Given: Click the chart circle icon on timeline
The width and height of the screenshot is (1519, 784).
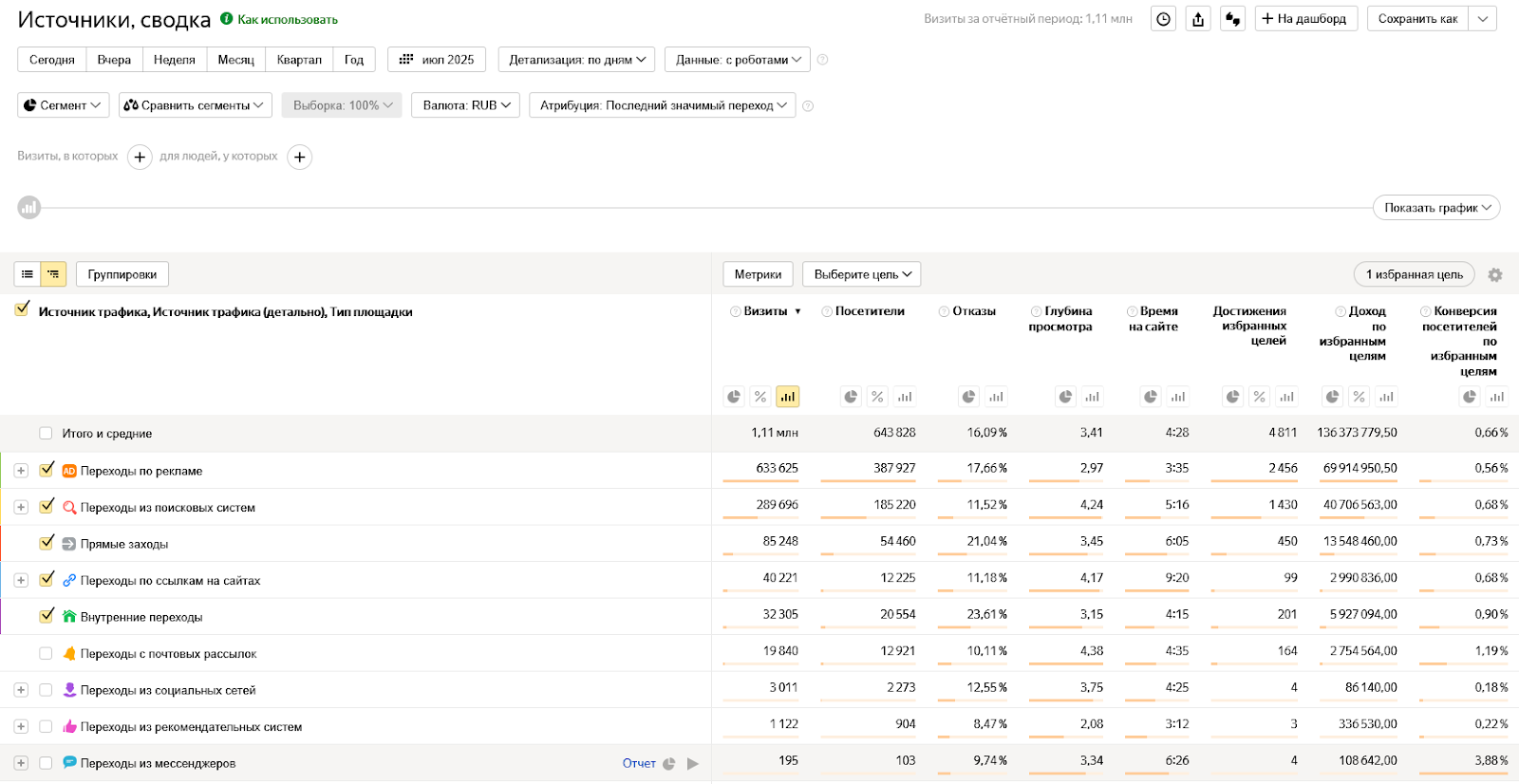Looking at the screenshot, I should click(29, 208).
